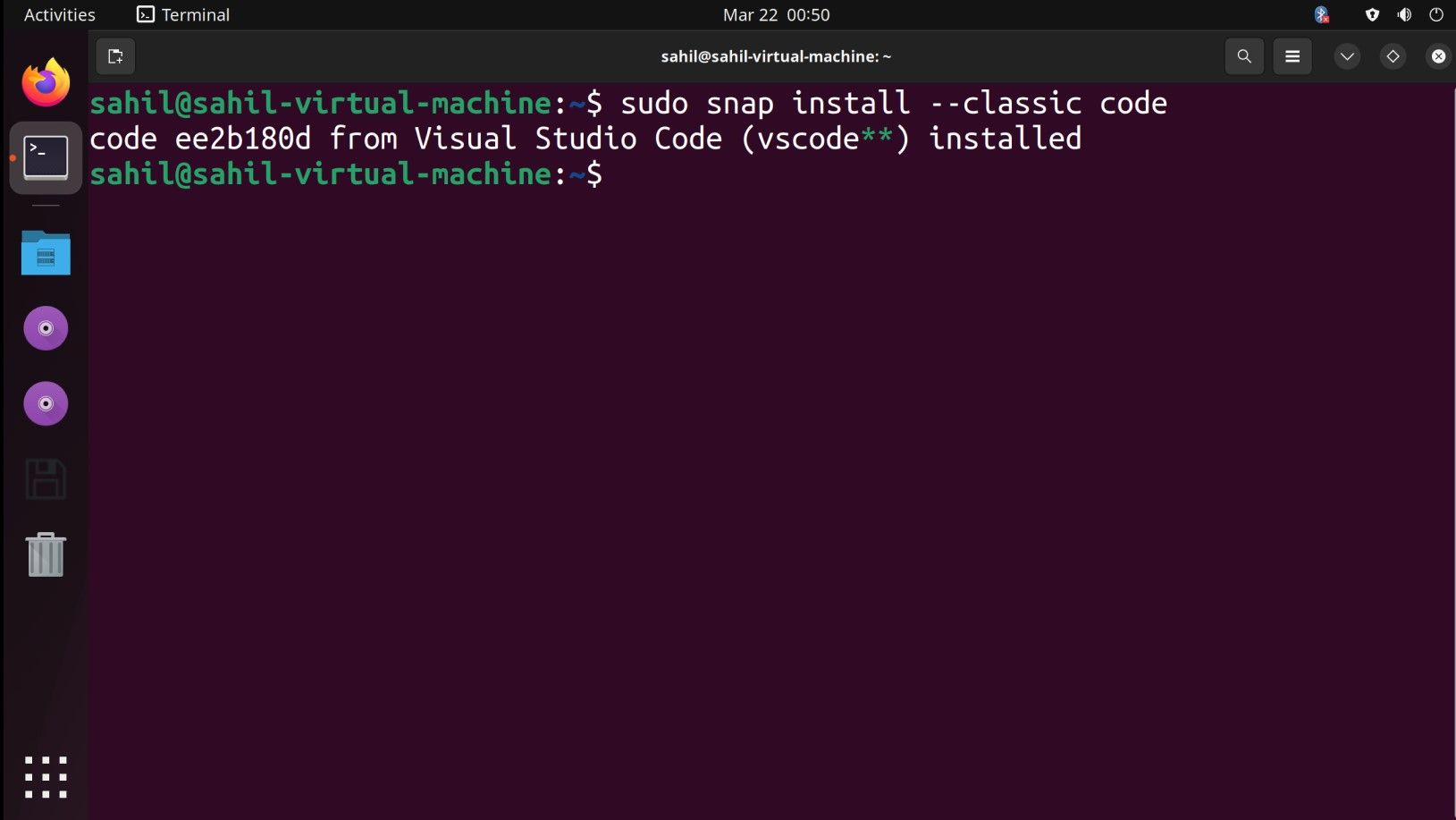1456x820 pixels.
Task: Click the Terminal menu in the top bar
Action: click(182, 14)
